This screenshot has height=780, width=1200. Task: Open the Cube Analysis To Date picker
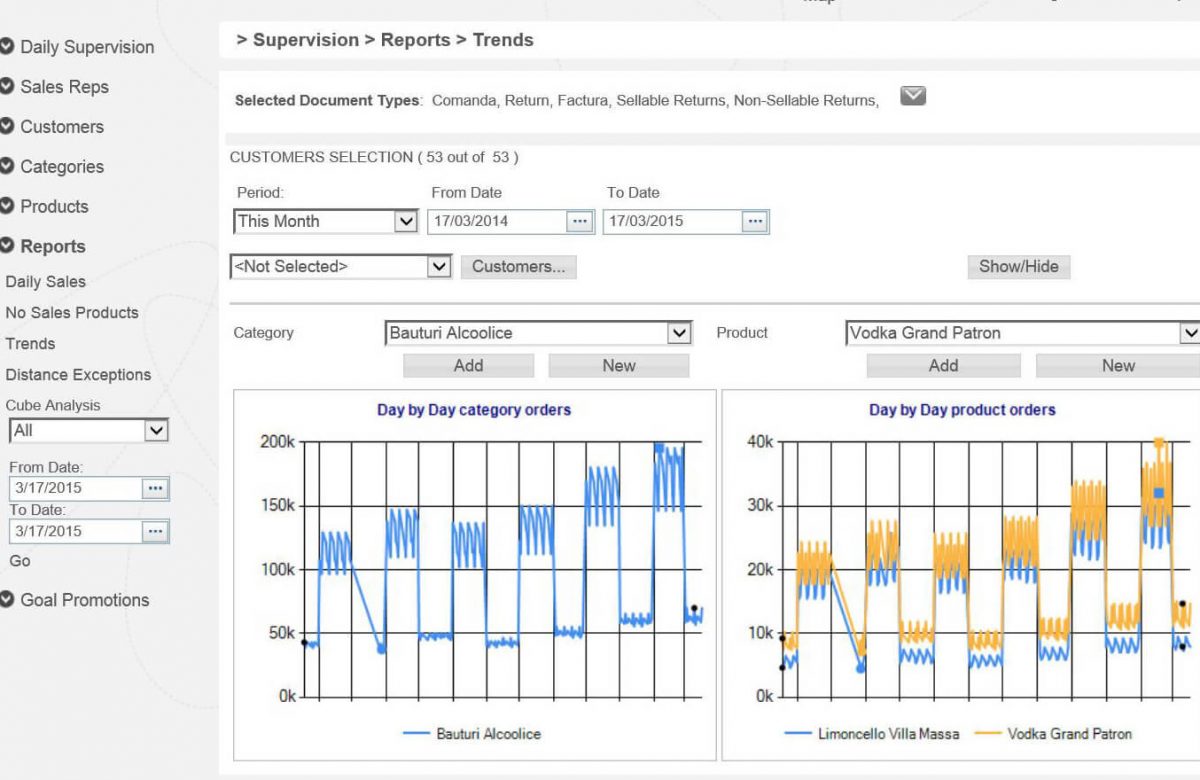click(x=155, y=531)
